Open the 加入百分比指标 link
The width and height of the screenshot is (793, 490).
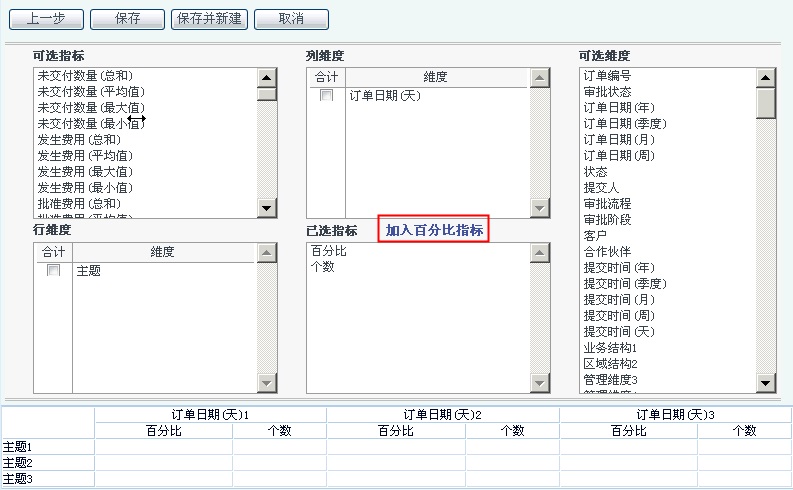pos(435,230)
